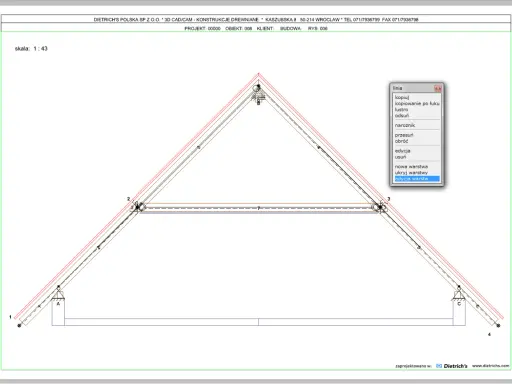
Task: Select "obróć" in the linia menu
Action: point(401,141)
